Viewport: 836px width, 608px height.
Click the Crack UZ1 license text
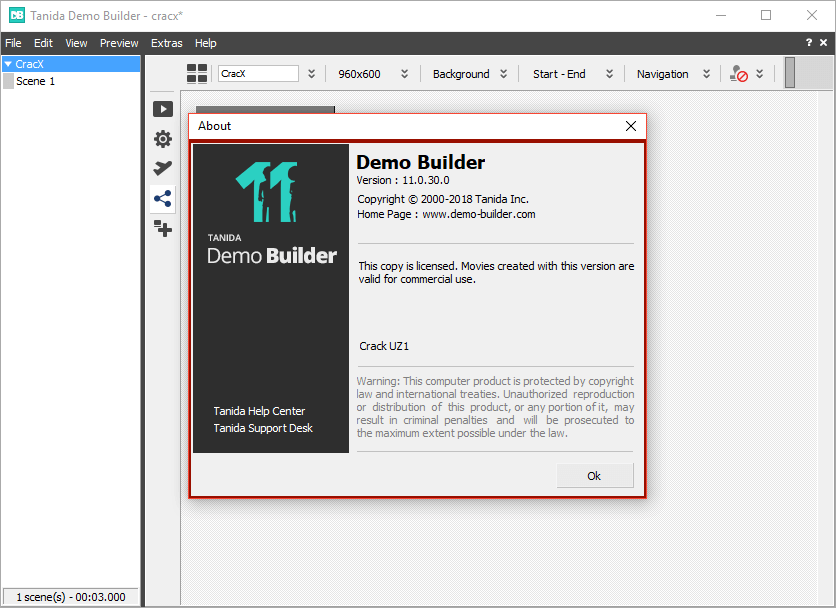(384, 346)
